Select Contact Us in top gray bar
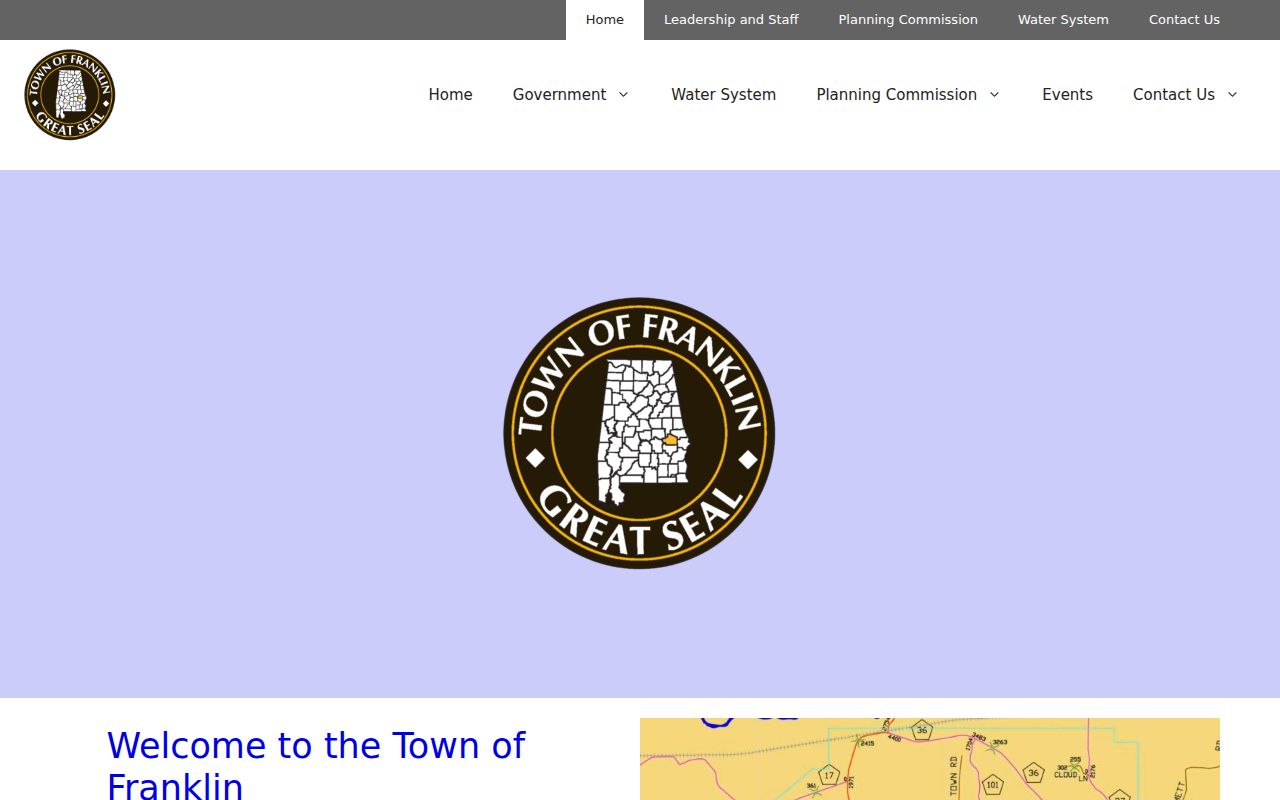The width and height of the screenshot is (1280, 800). click(x=1184, y=20)
